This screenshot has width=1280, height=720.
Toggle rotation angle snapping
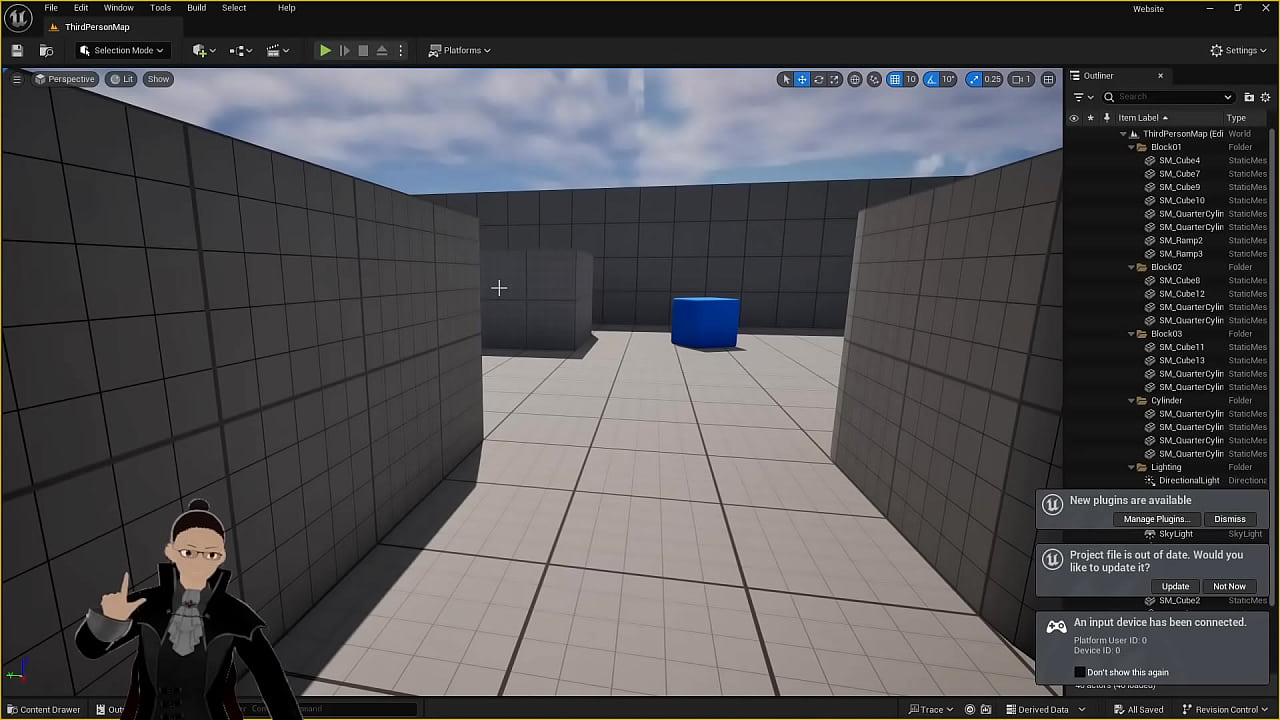[932, 79]
